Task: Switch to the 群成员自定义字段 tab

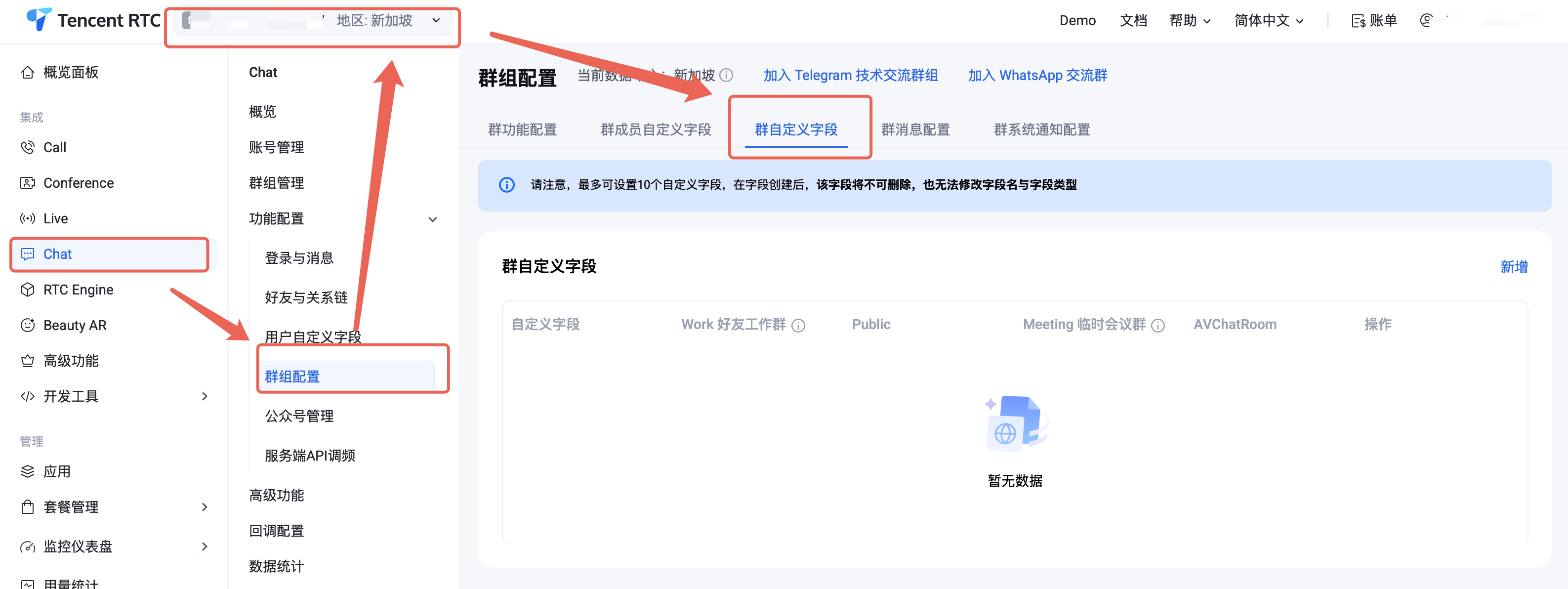Action: pyautogui.click(x=655, y=130)
